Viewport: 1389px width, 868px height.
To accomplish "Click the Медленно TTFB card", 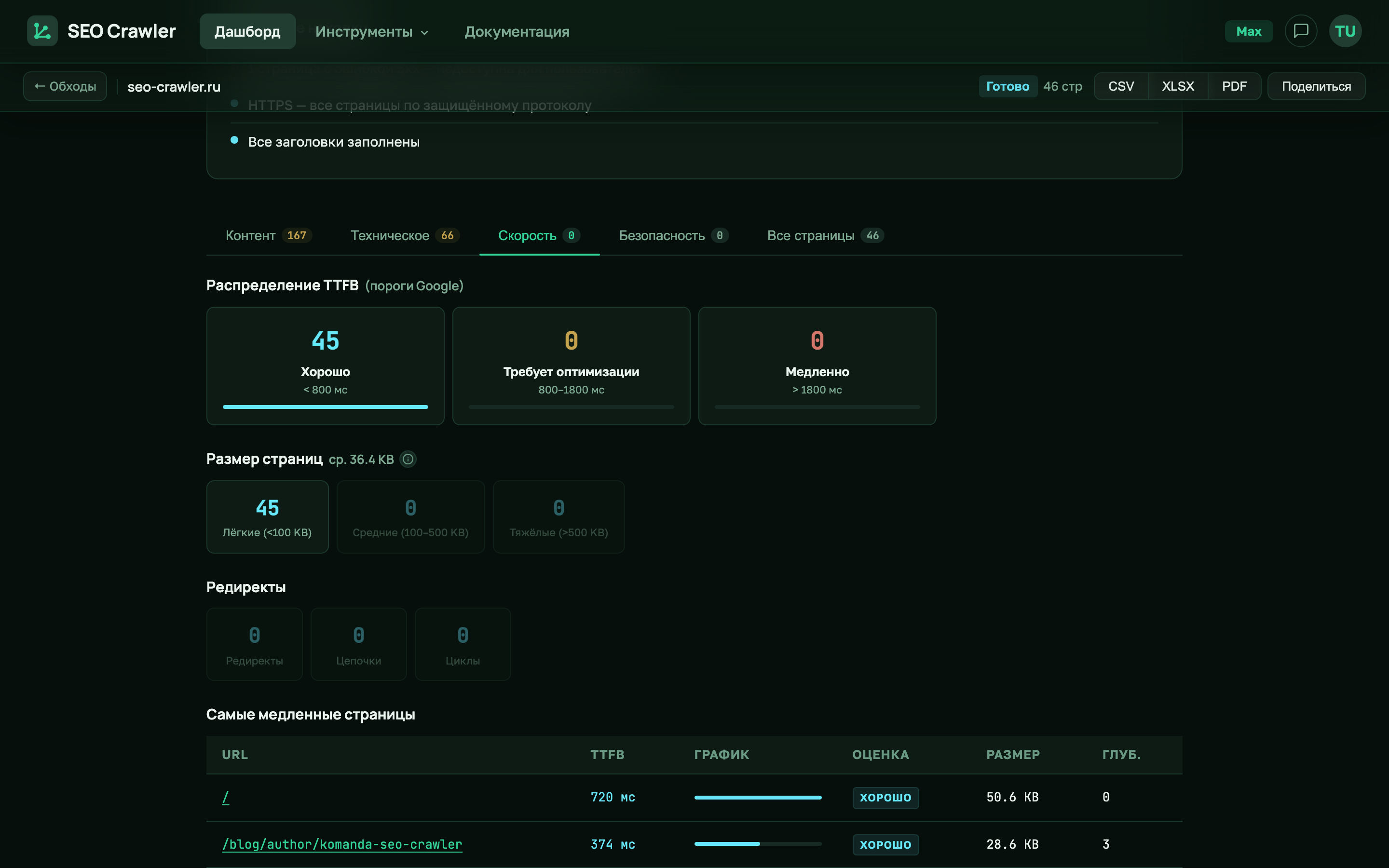I will click(x=817, y=366).
